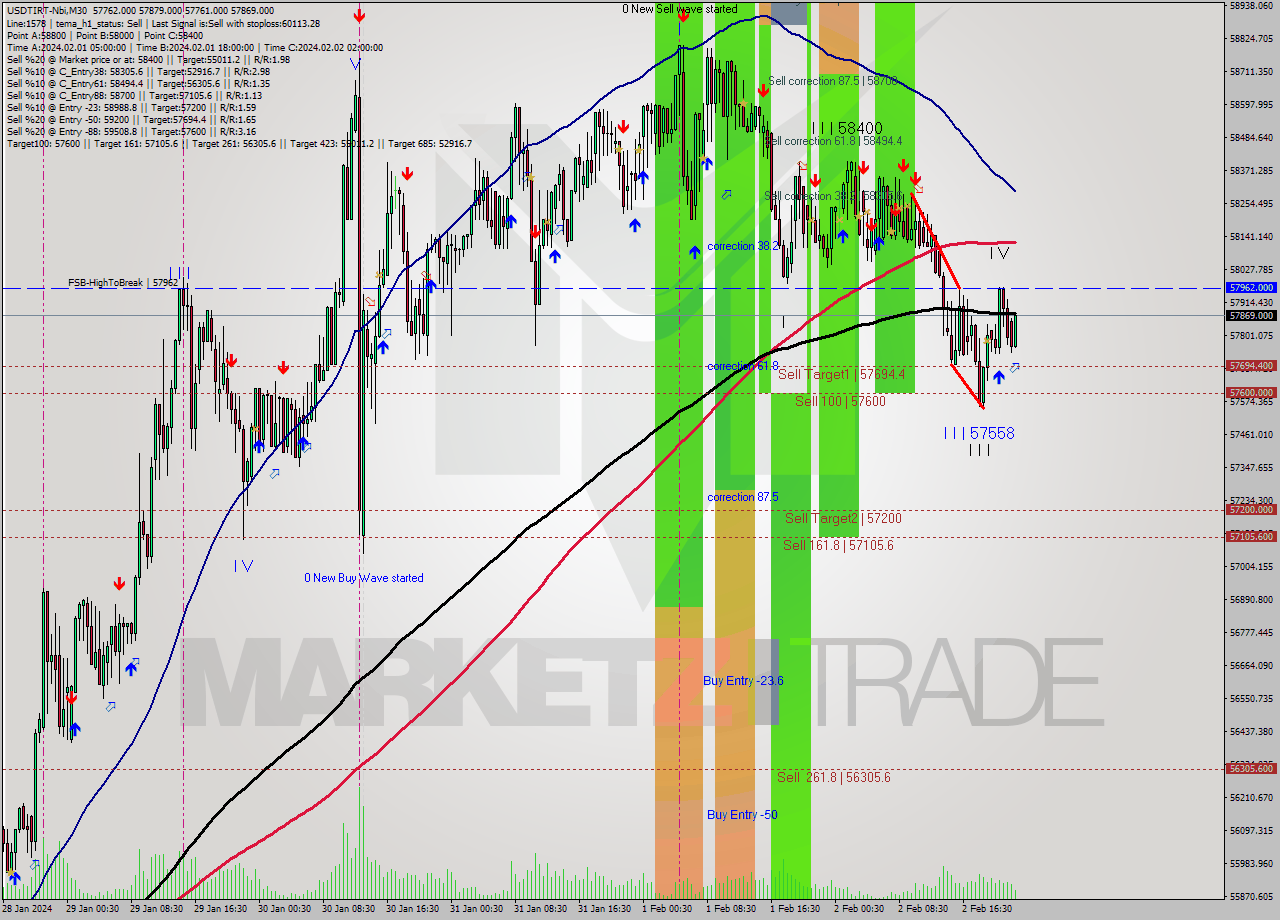1280x920 pixels.
Task: Click the '0 New Sell wave started' label
Action: (x=680, y=9)
